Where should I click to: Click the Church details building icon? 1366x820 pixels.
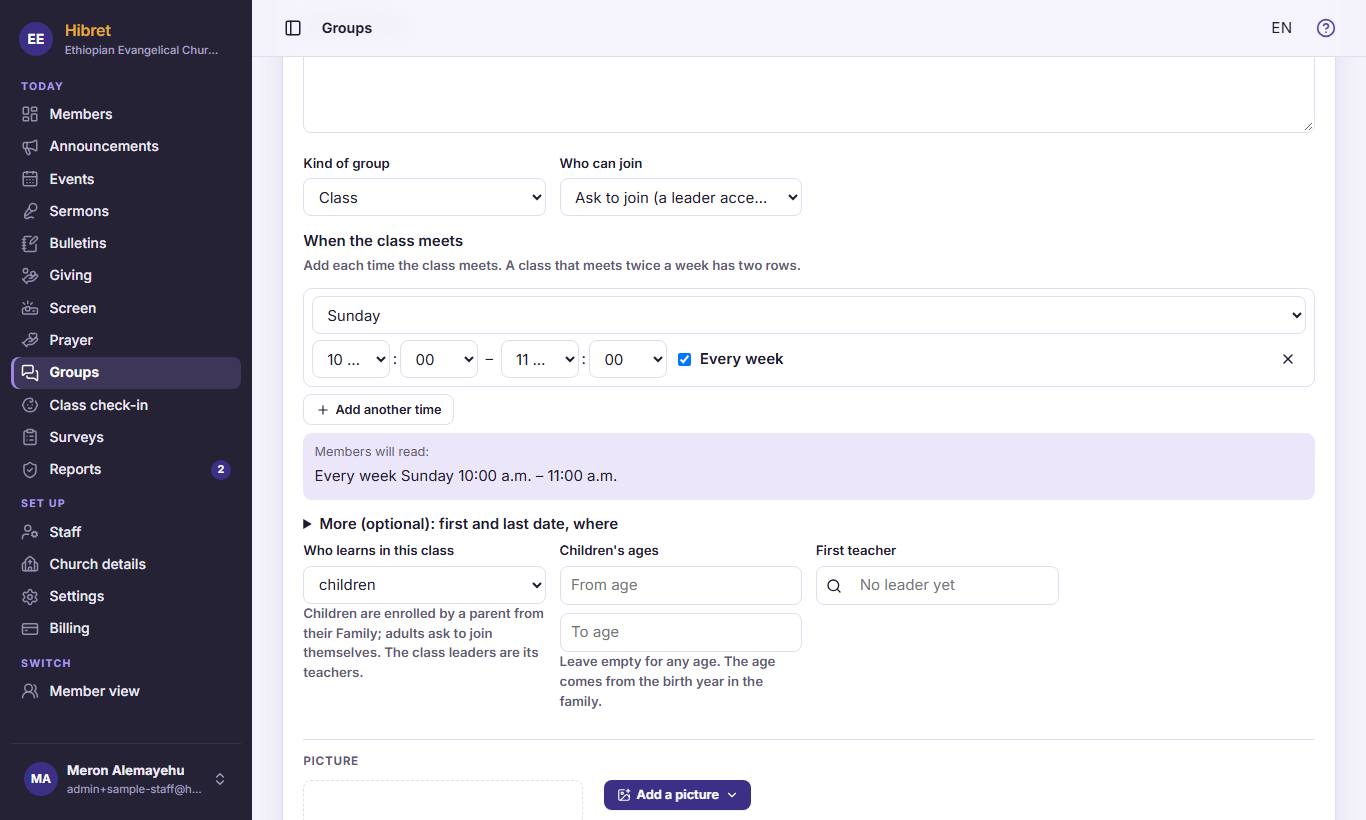pos(30,564)
